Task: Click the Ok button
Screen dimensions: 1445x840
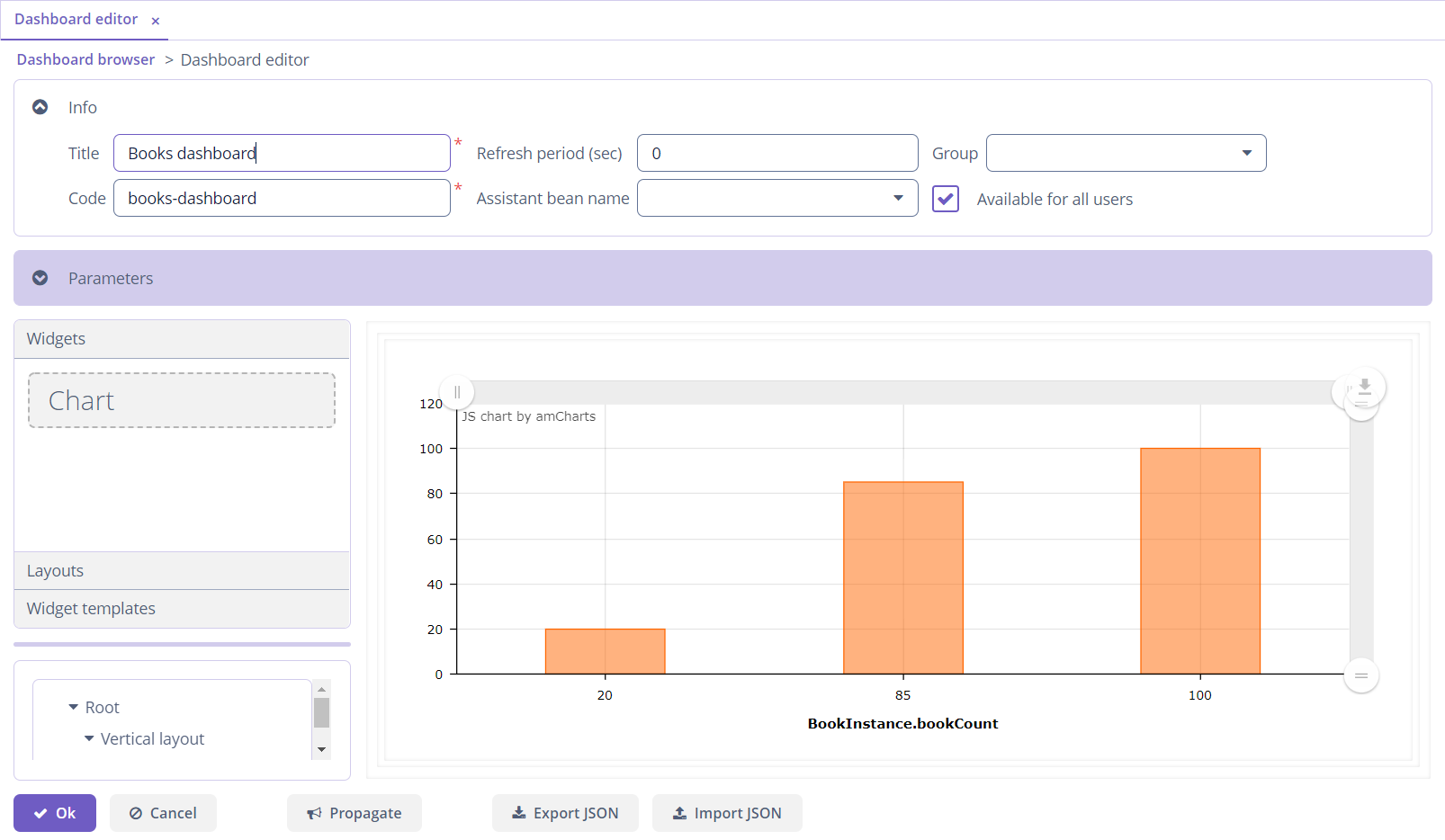Action: point(55,813)
